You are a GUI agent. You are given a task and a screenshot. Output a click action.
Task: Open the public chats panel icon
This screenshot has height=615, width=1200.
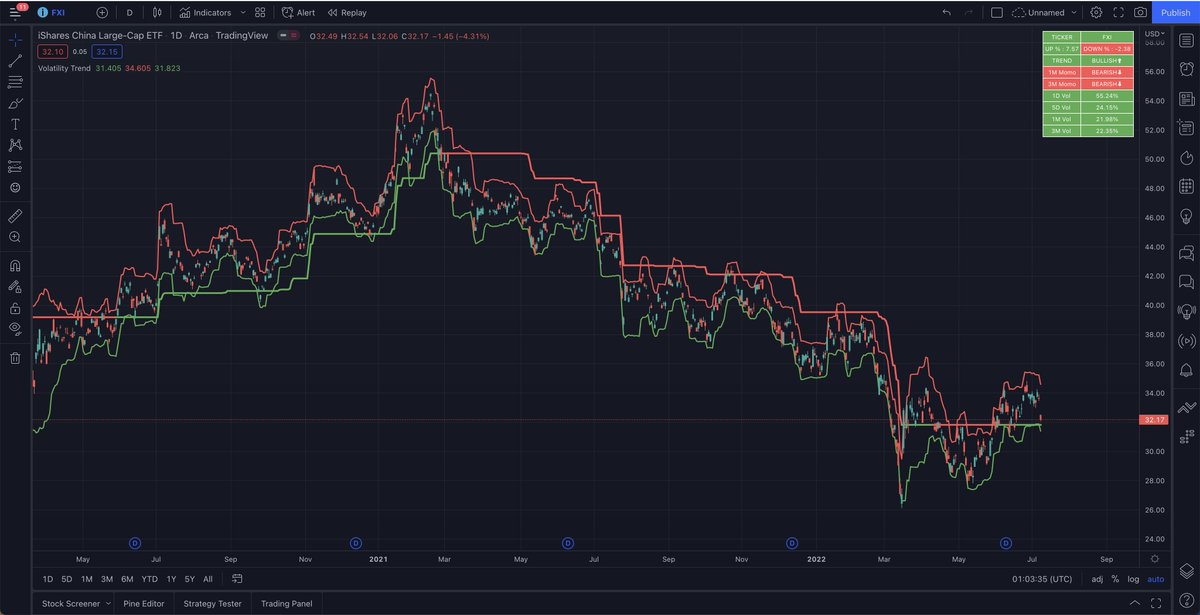pos(1186,252)
